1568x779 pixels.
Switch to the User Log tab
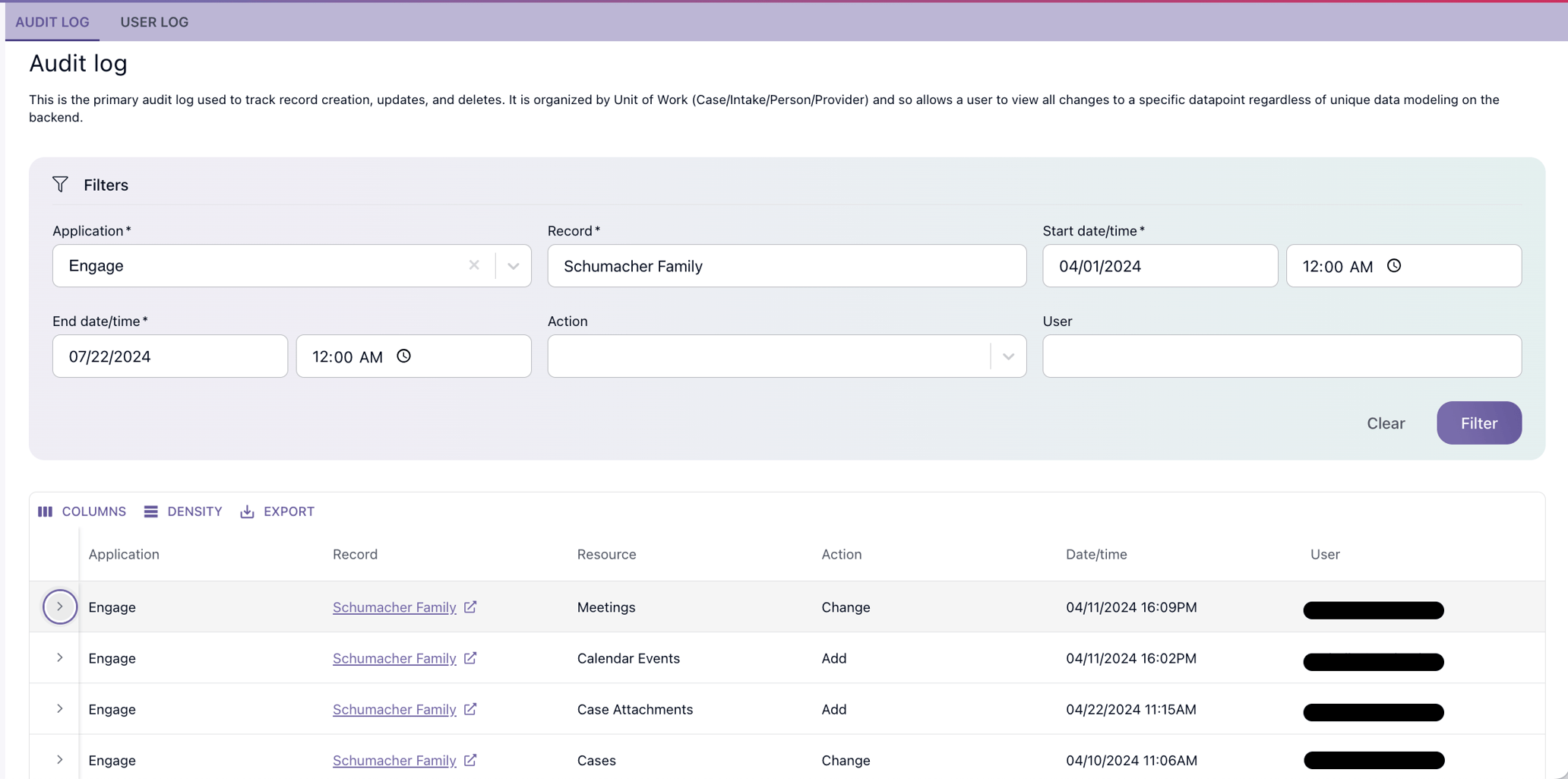(x=154, y=22)
